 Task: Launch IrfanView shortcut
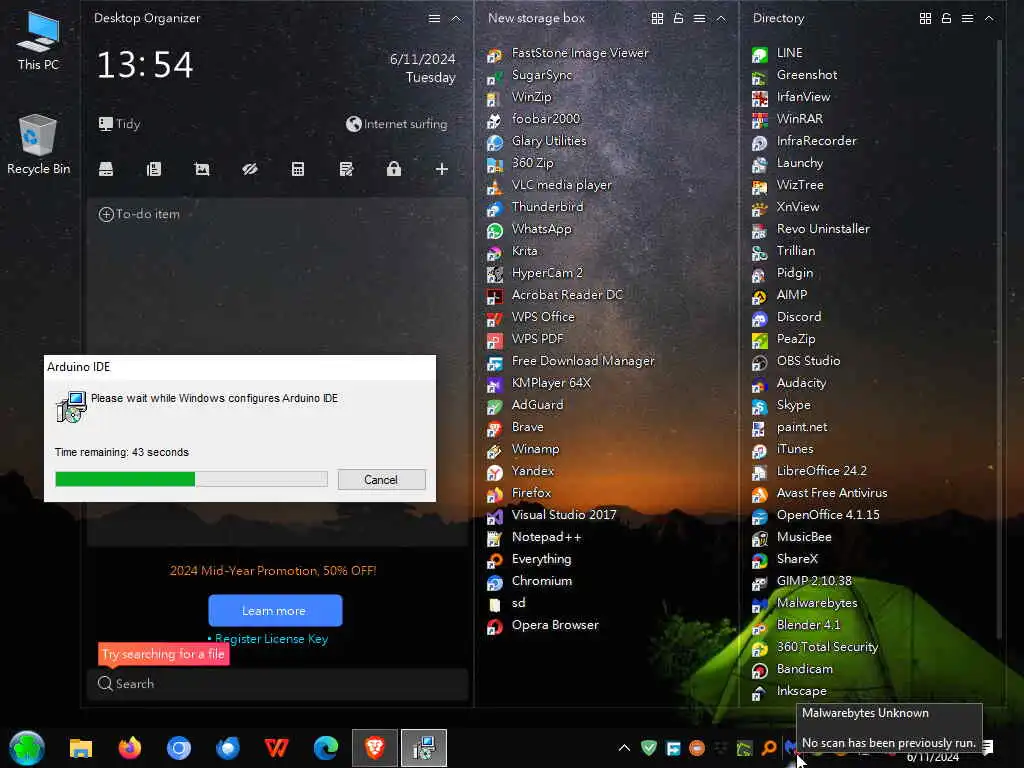pyautogui.click(x=791, y=97)
